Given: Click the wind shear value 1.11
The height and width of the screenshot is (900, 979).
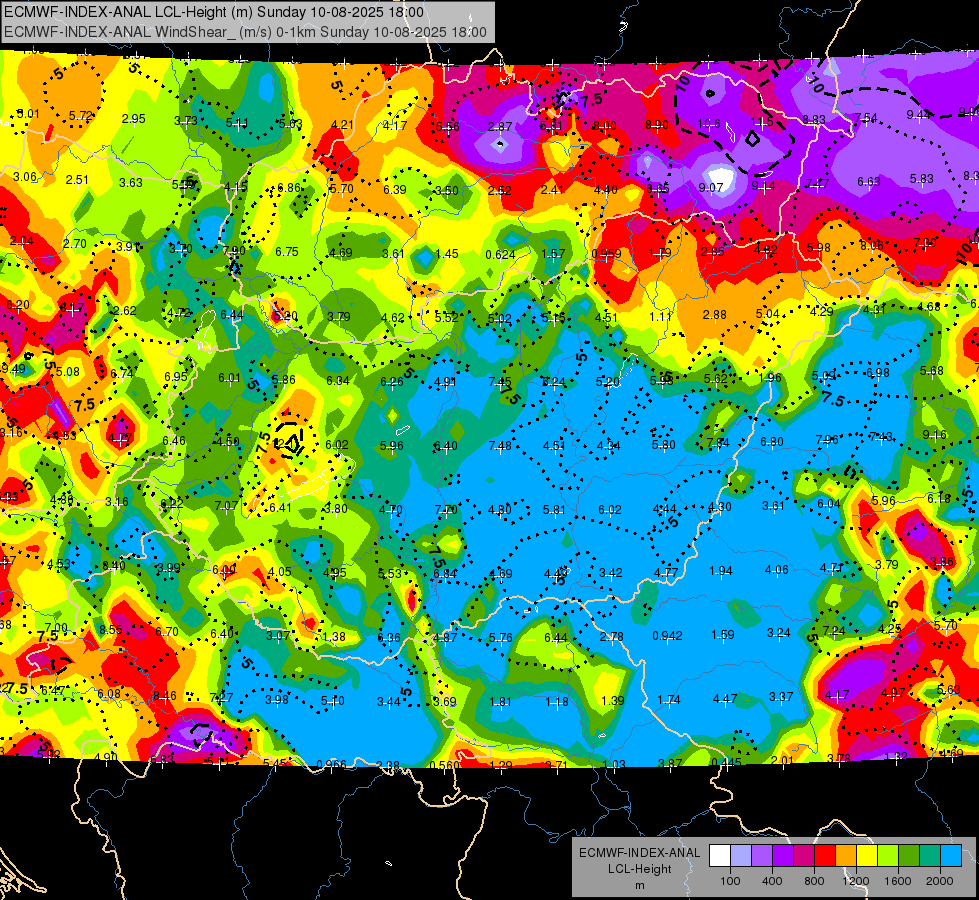Looking at the screenshot, I should [x=660, y=317].
